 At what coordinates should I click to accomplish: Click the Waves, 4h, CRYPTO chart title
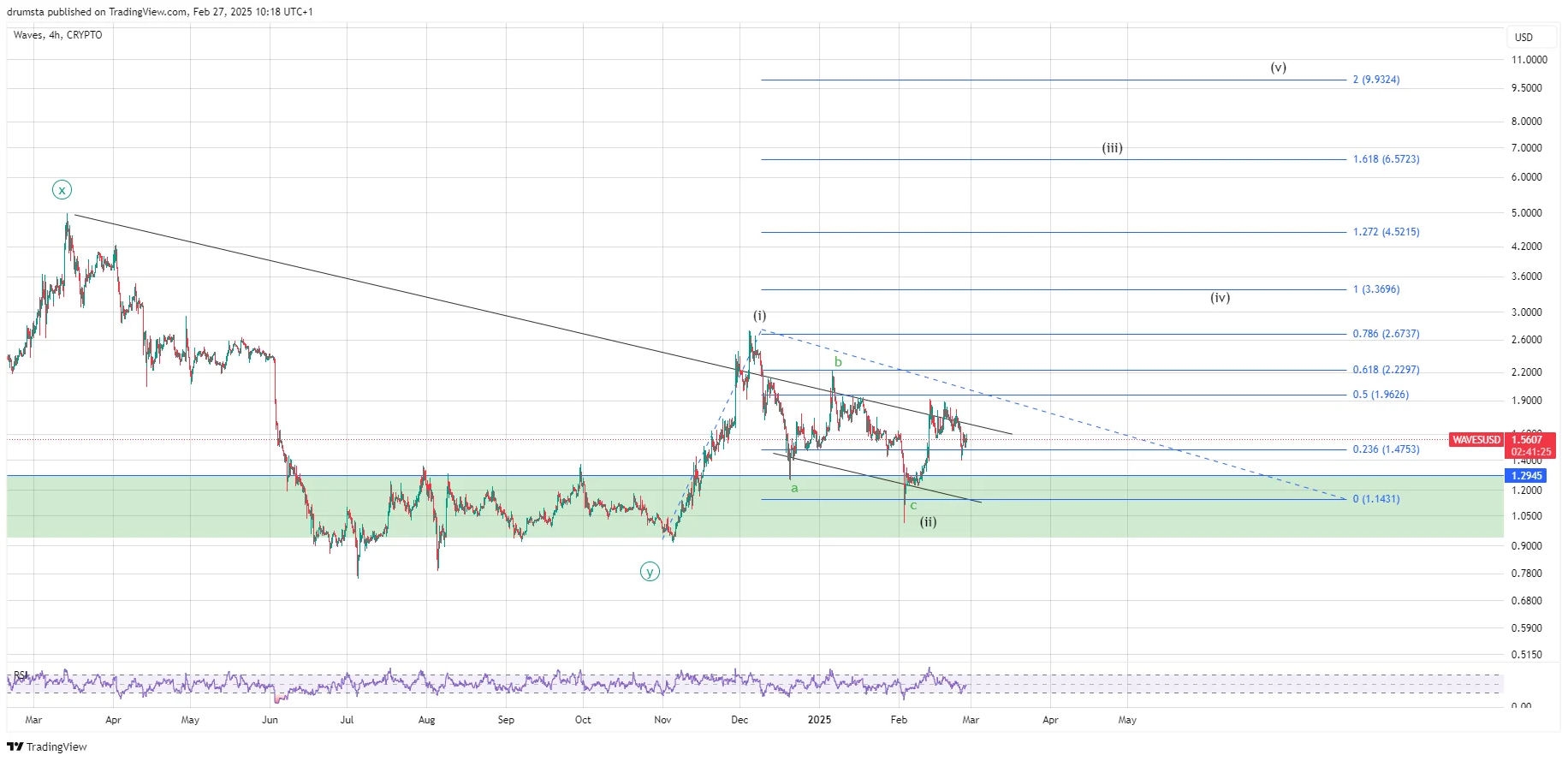57,35
